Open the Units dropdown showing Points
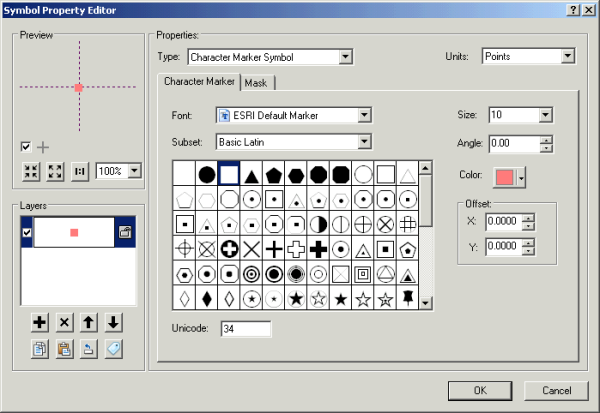The width and height of the screenshot is (600, 413). tap(568, 56)
